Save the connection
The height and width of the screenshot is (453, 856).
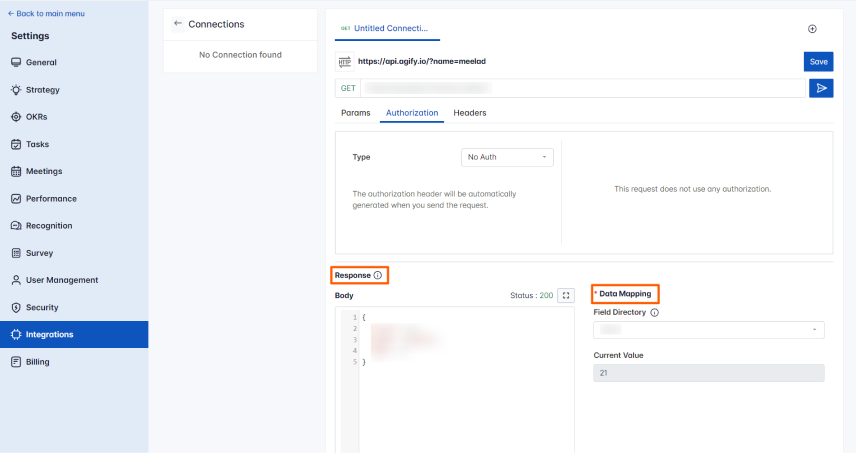[x=818, y=62]
